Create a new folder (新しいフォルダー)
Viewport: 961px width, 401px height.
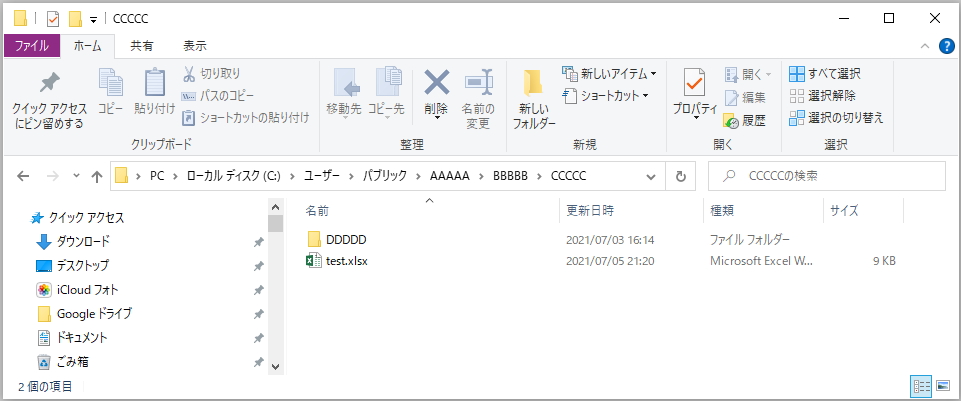point(534,99)
